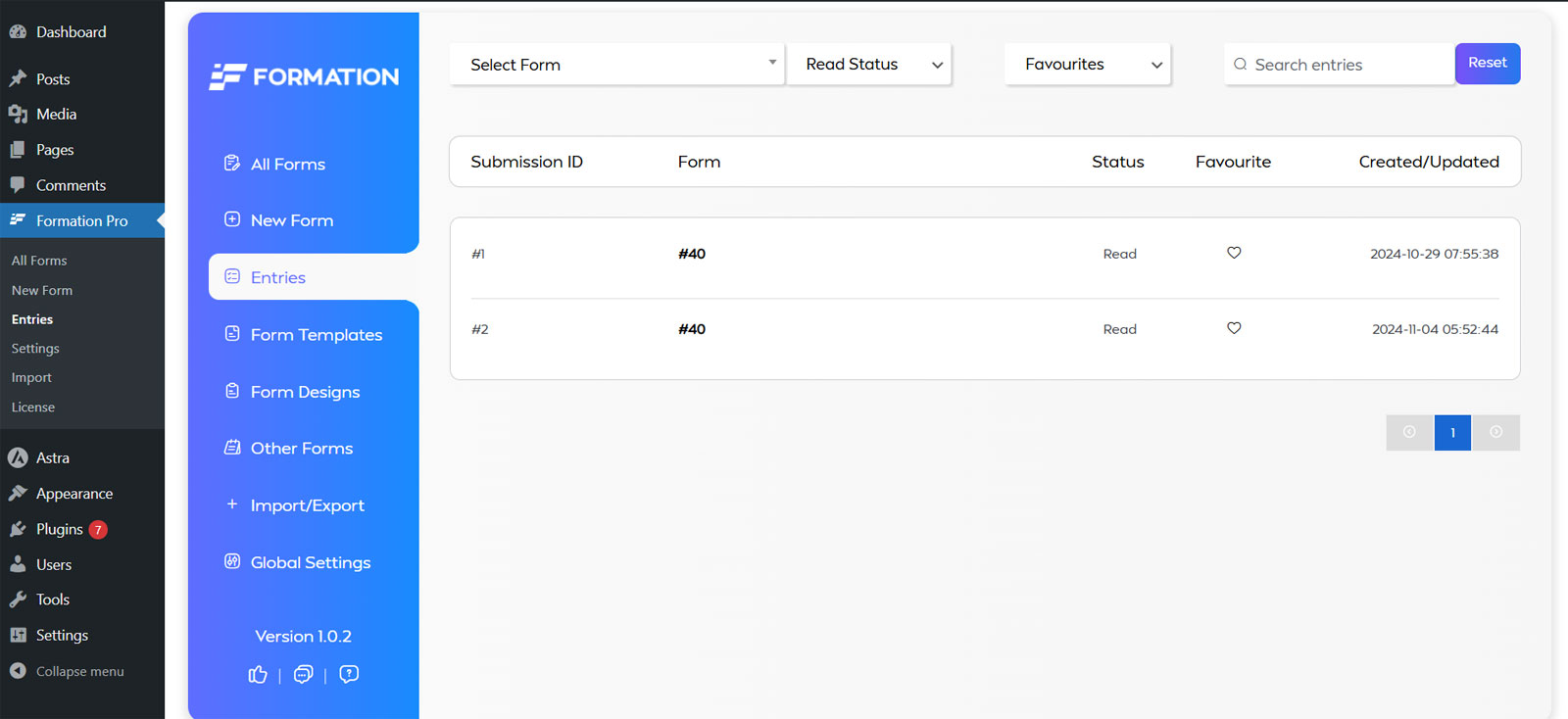The height and width of the screenshot is (719, 1568).
Task: Click the Form Templates icon
Action: coord(232,333)
